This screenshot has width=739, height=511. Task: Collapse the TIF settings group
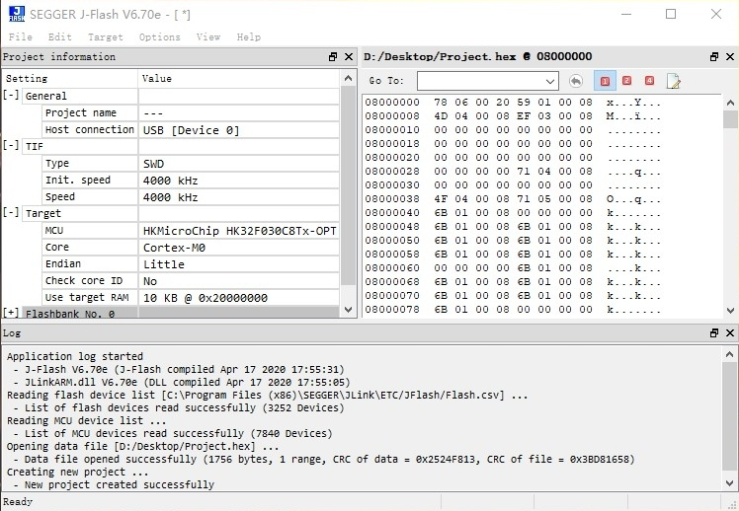pos(11,146)
